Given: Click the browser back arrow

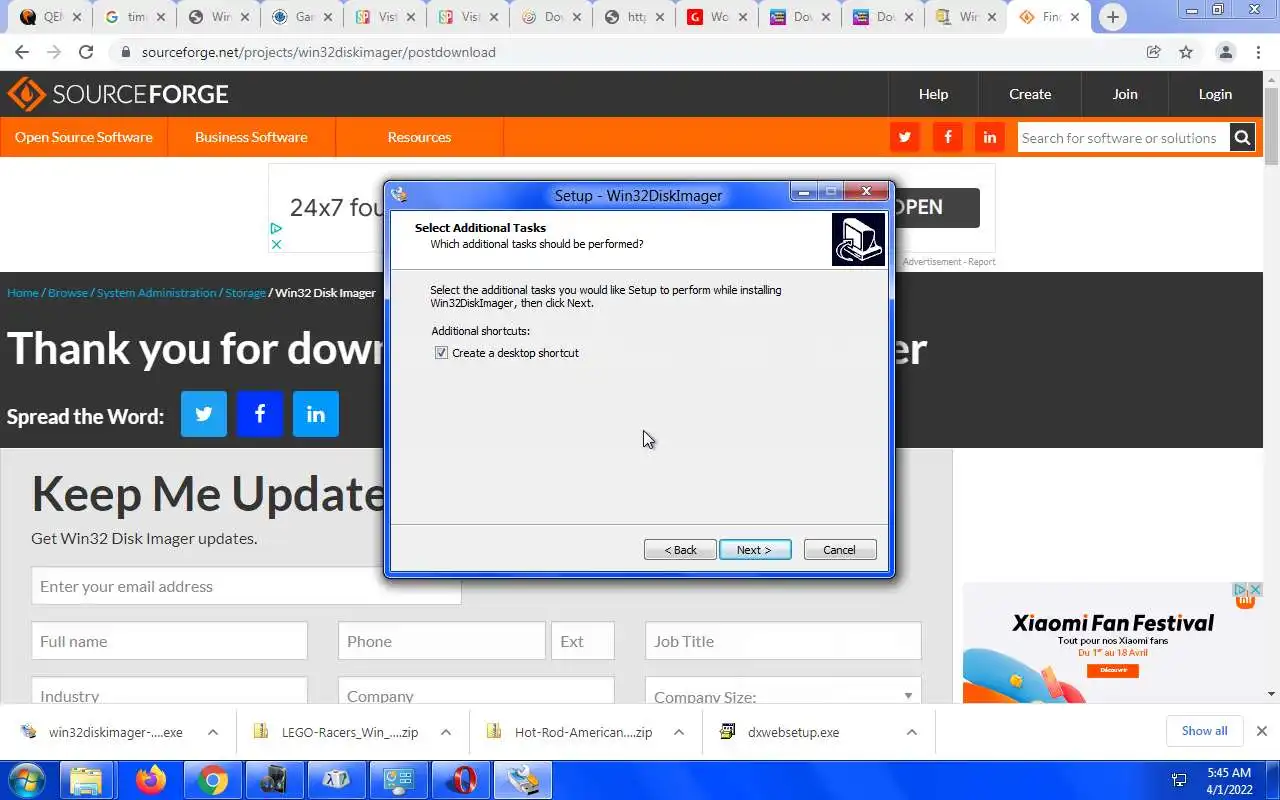Looking at the screenshot, I should pos(22,52).
